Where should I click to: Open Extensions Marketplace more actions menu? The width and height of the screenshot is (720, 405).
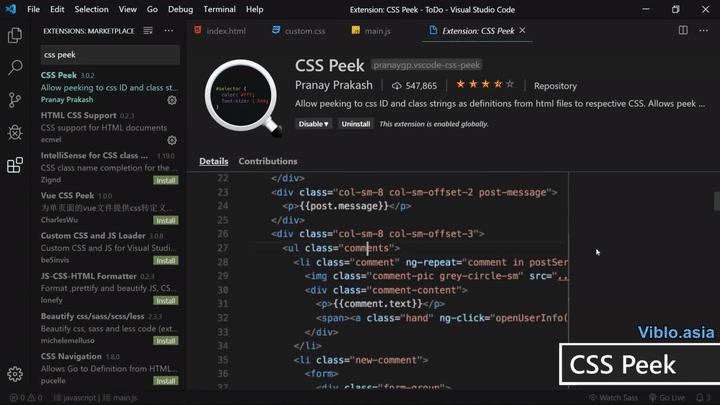tap(169, 31)
